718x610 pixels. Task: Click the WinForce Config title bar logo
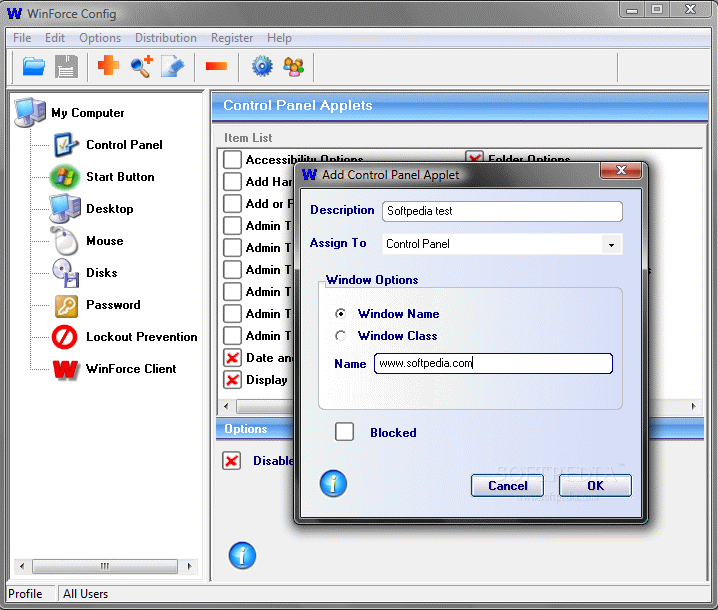click(x=14, y=13)
